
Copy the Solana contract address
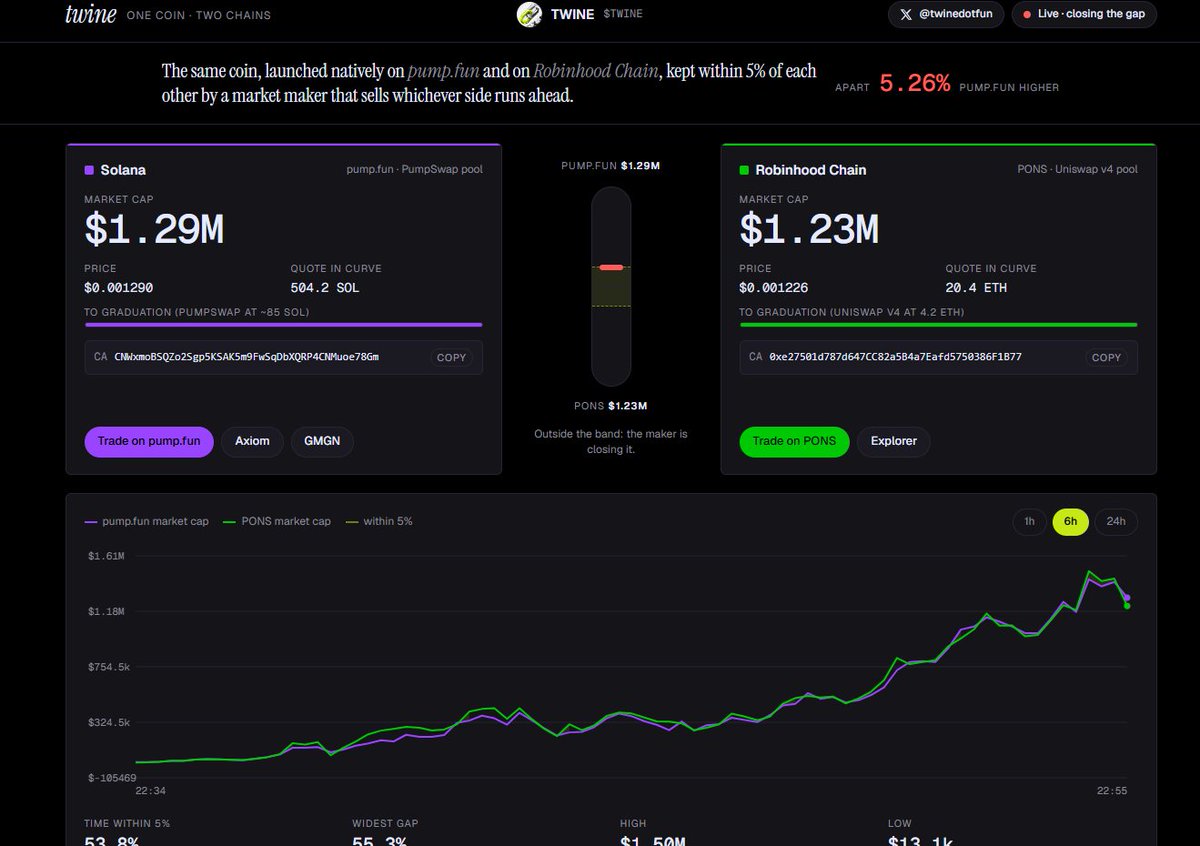(x=451, y=357)
